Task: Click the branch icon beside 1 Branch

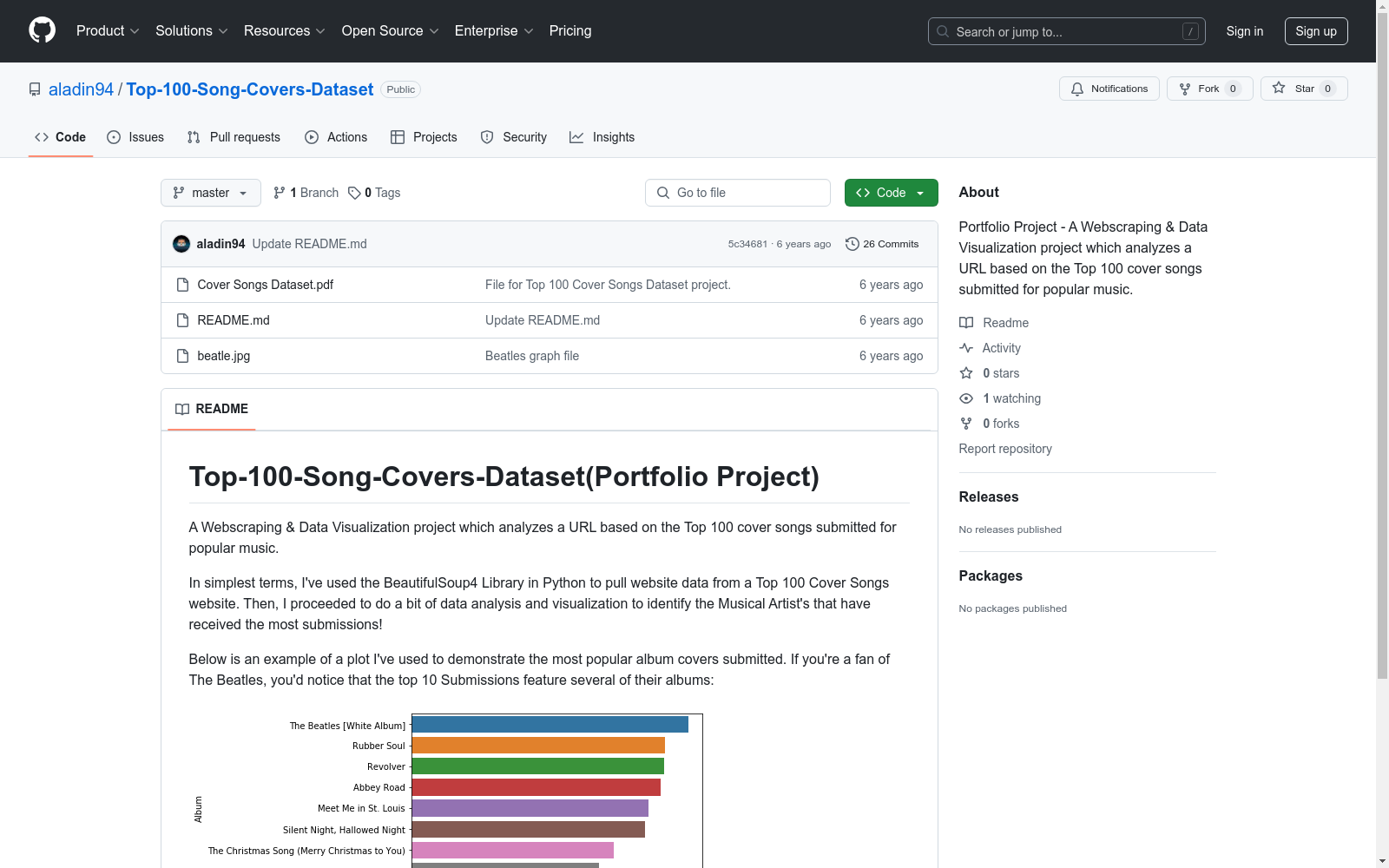Action: point(280,193)
